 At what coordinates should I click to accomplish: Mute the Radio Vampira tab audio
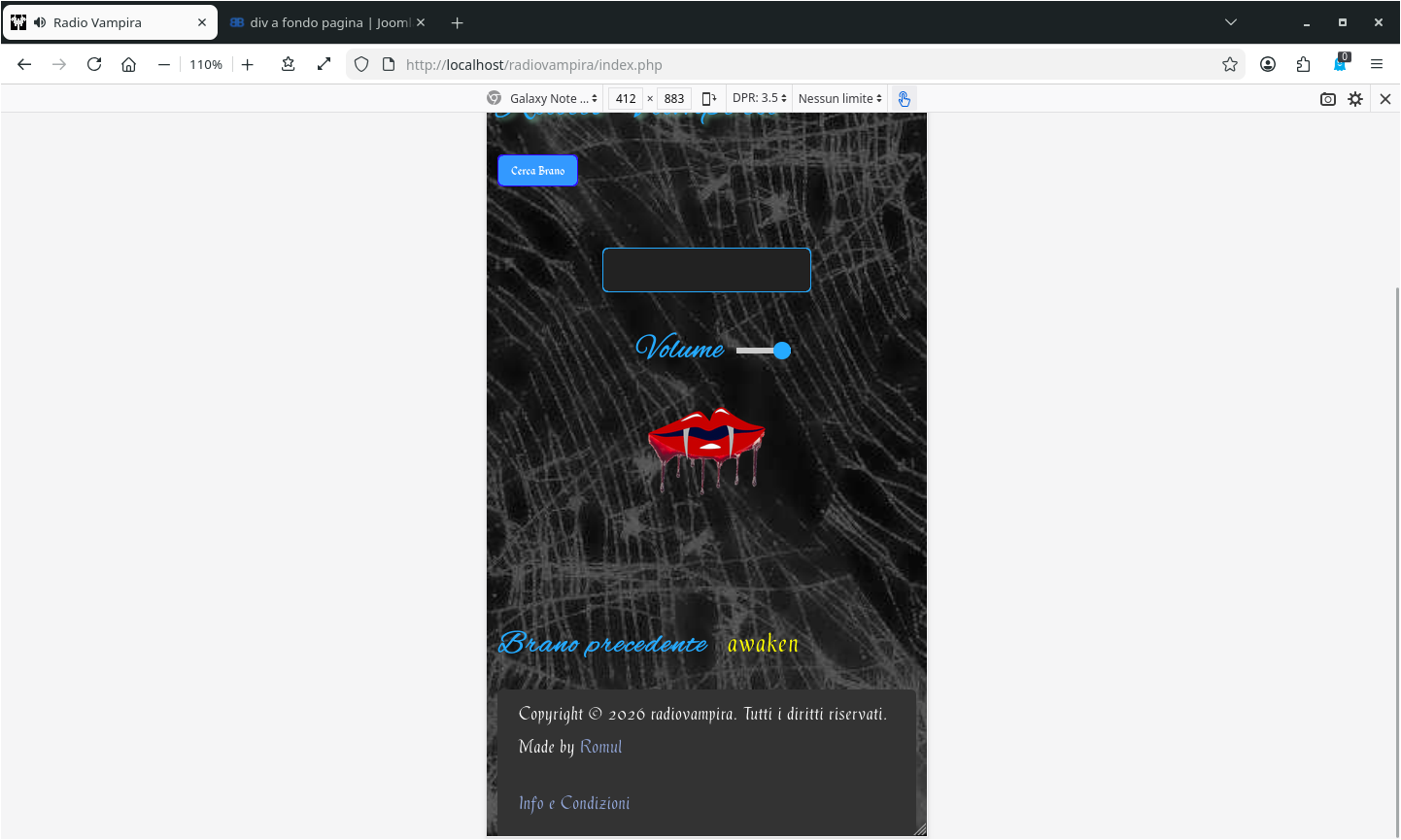click(40, 22)
